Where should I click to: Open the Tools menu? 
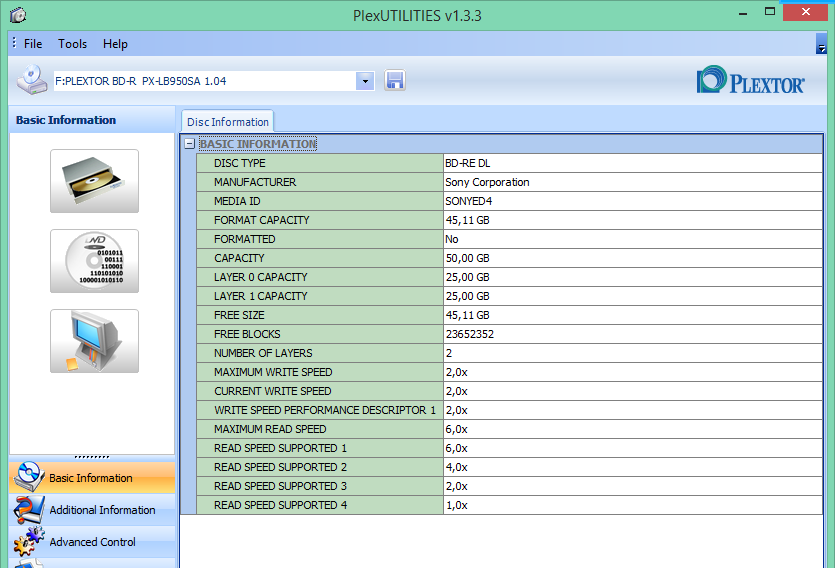[72, 44]
